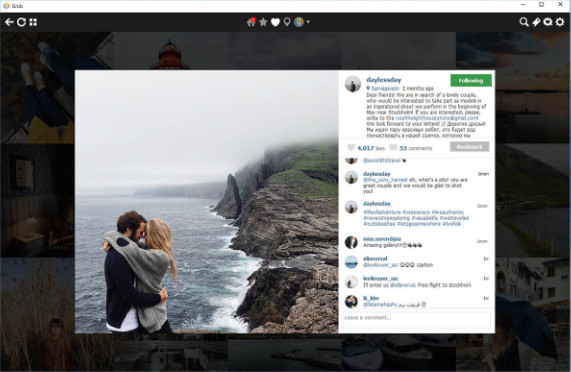Open the @the_suns_harvest mention in comments

[x=385, y=180]
